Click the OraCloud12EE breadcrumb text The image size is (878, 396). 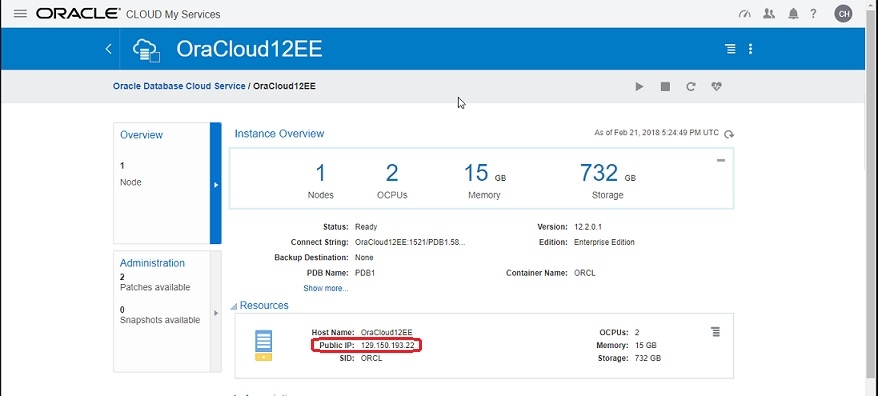click(x=284, y=86)
